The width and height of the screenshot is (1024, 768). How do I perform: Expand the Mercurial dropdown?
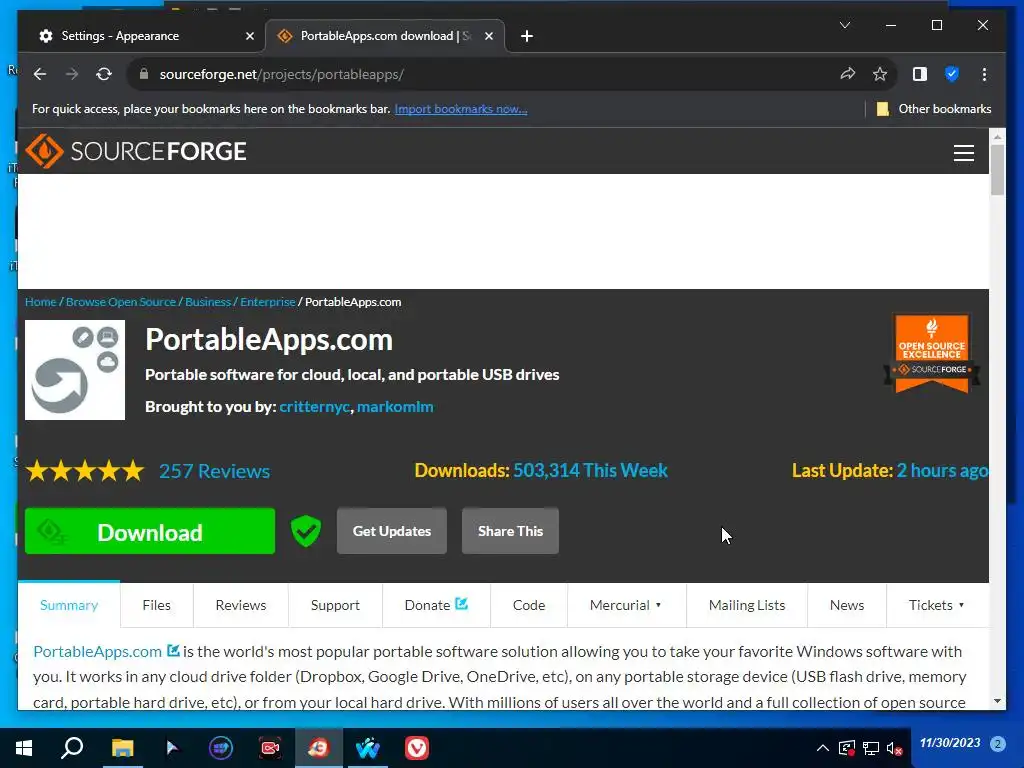point(626,605)
